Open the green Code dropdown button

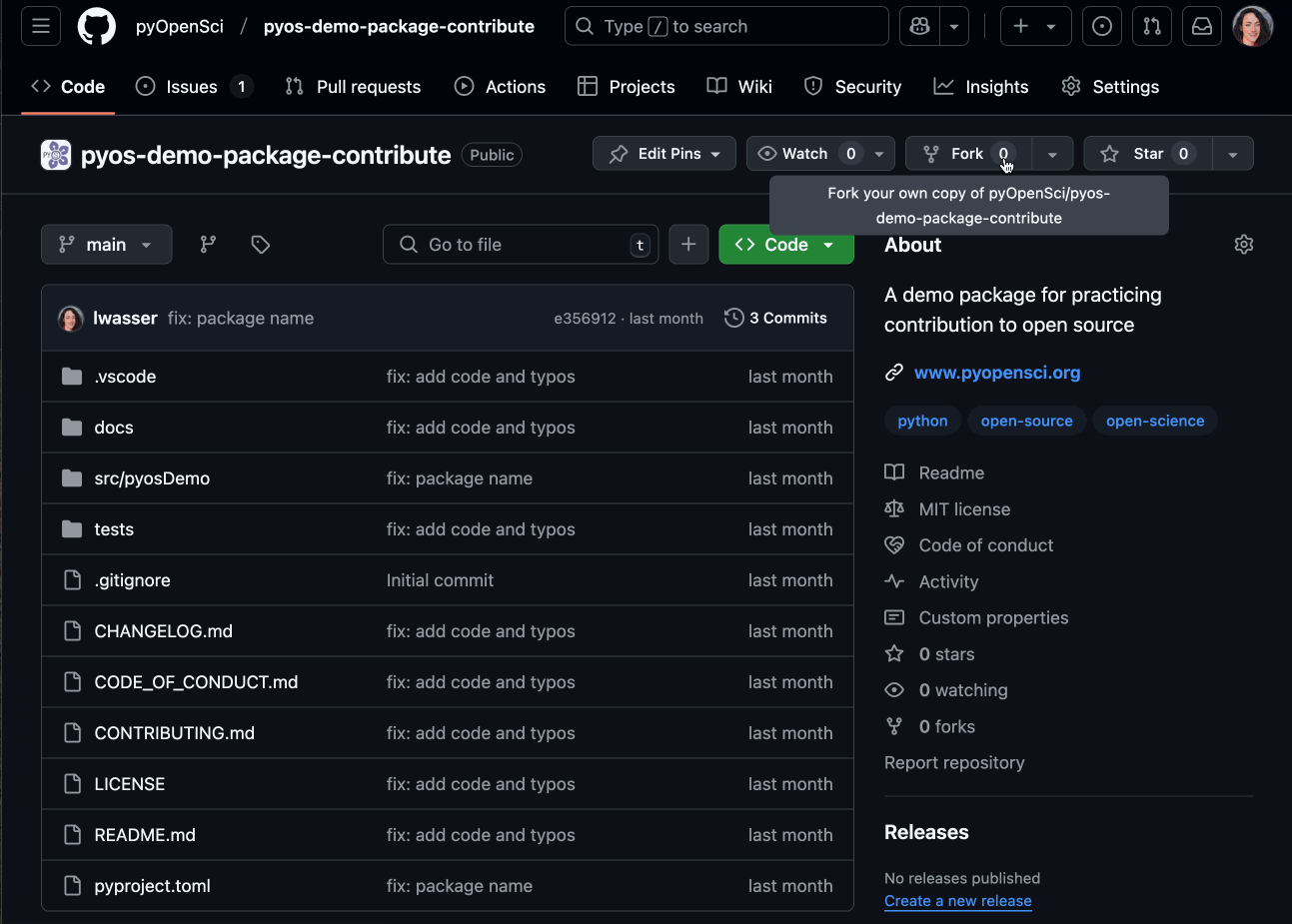pos(786,244)
